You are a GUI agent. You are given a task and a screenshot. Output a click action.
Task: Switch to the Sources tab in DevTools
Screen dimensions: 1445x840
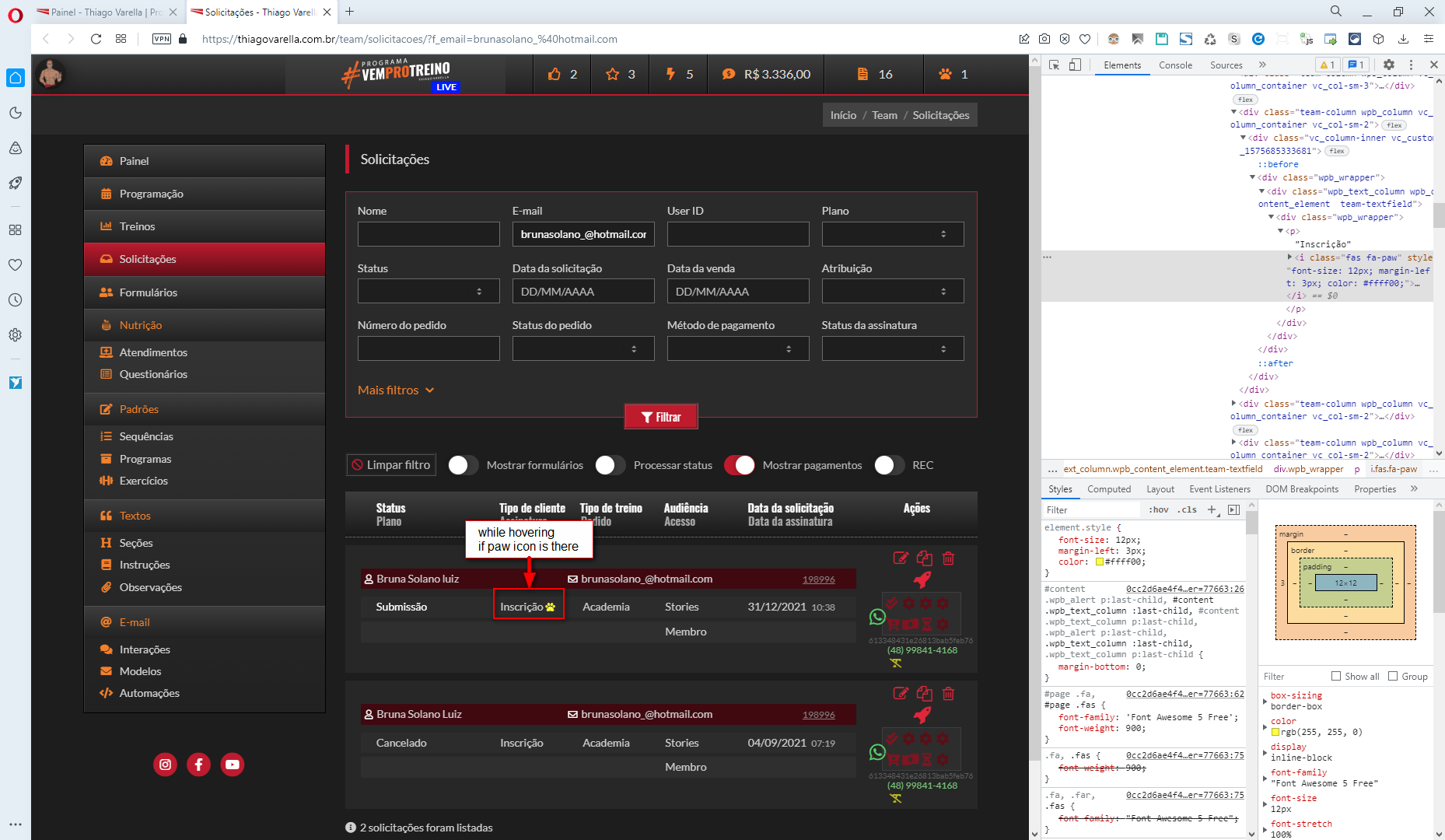tap(1226, 65)
